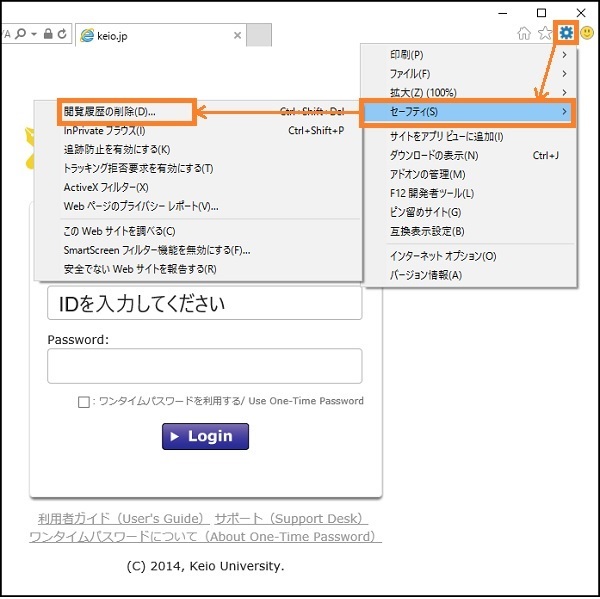600x599 pixels.
Task: Click the smiley feedback icon
Action: 588,34
